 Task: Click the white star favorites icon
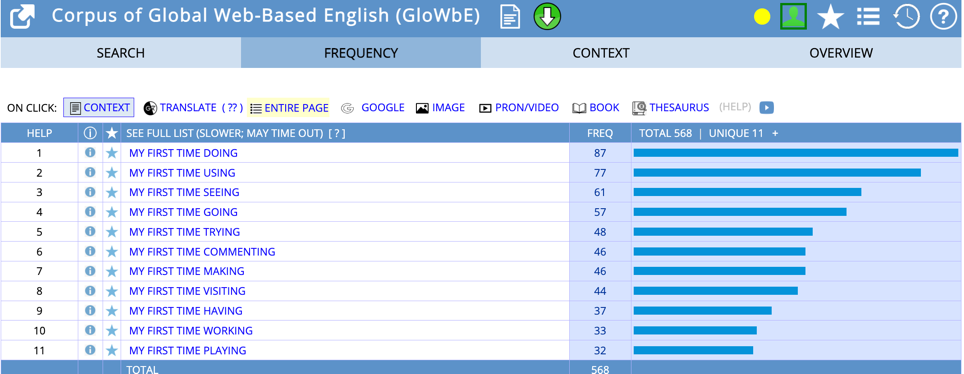tap(831, 17)
